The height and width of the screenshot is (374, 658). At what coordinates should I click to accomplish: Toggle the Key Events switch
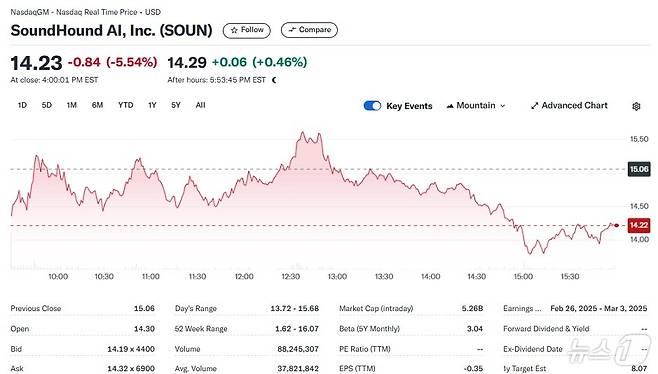coord(372,106)
